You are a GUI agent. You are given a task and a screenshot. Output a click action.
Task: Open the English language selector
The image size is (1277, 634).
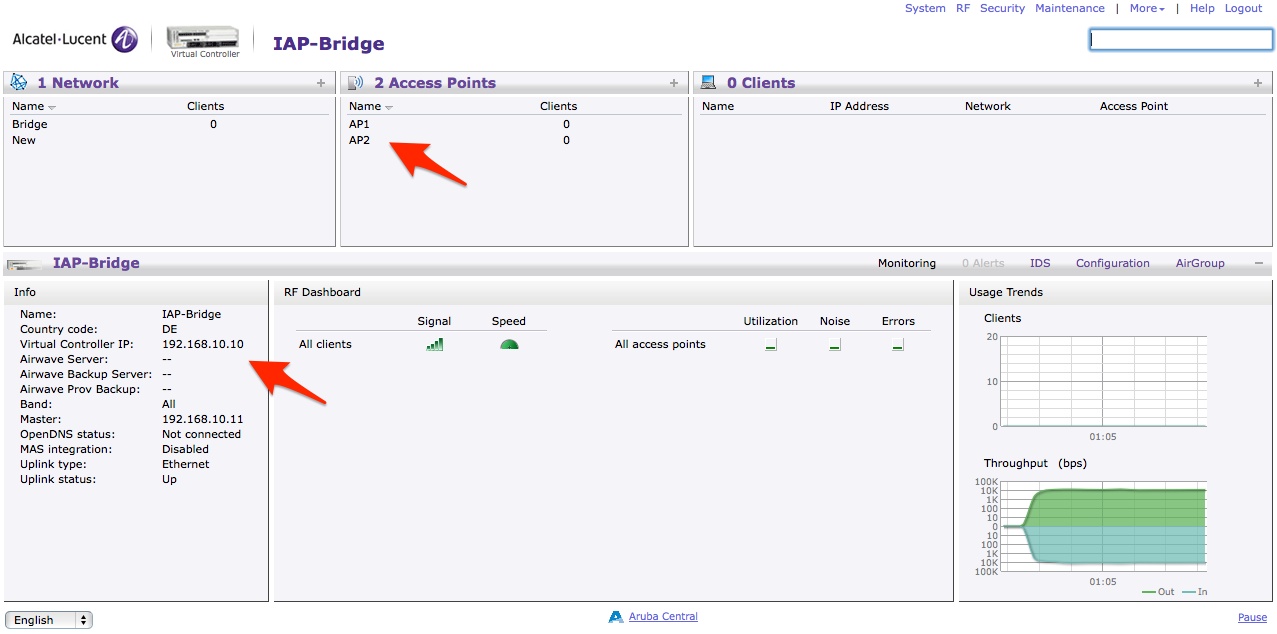[x=48, y=620]
